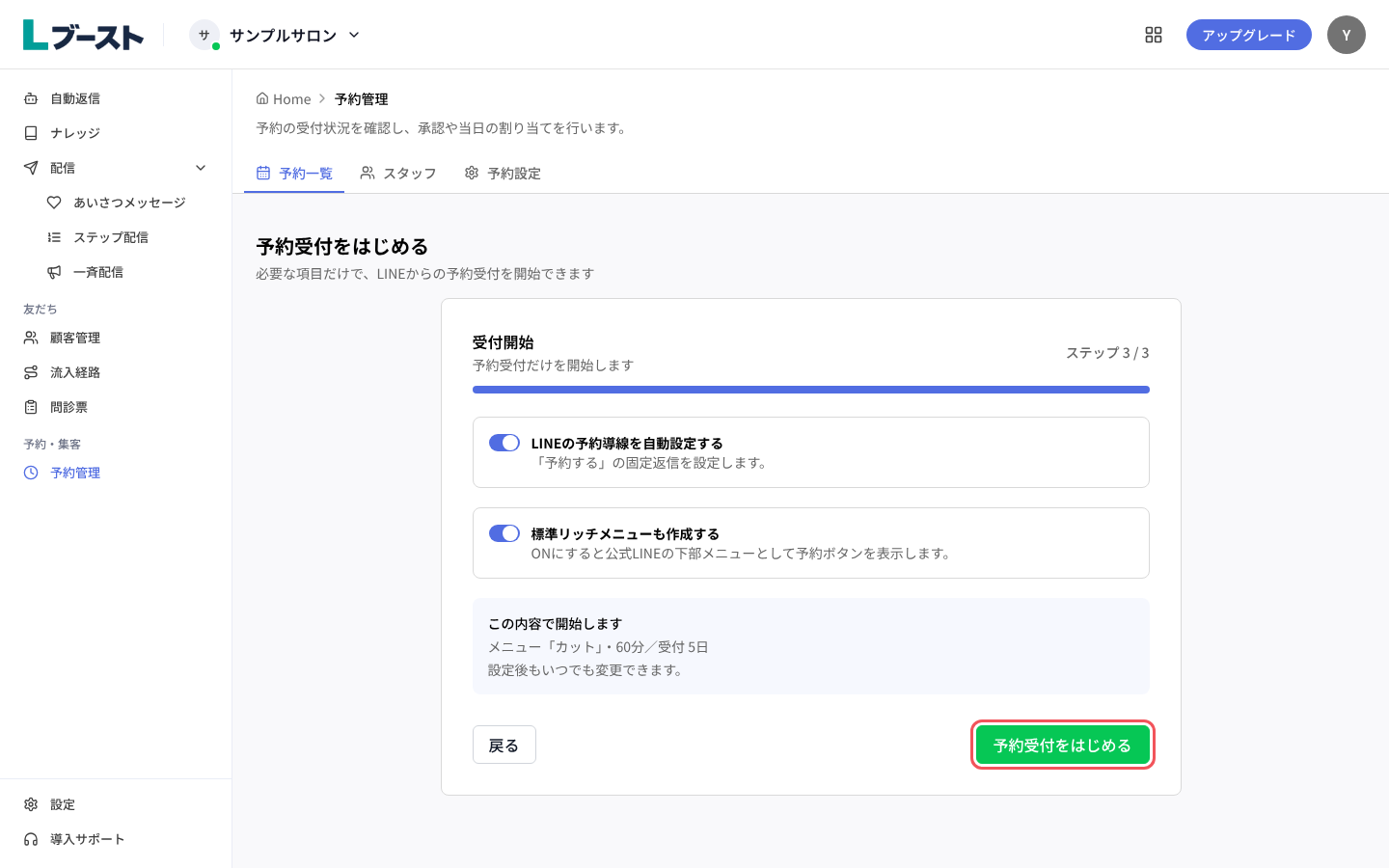
Task: Click the 導入サポート headset icon
Action: [x=31, y=839]
